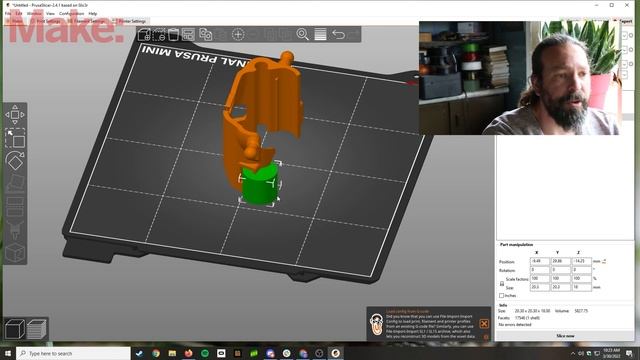Screen dimensions: 640x360
Task: Click the Position Y input field
Action: (x=561, y=261)
